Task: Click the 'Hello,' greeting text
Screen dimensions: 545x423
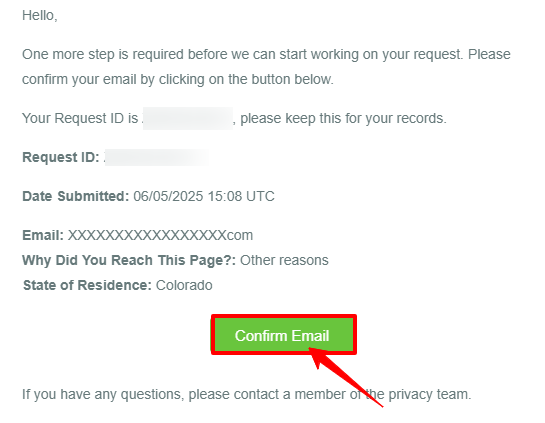Action: click(x=40, y=16)
